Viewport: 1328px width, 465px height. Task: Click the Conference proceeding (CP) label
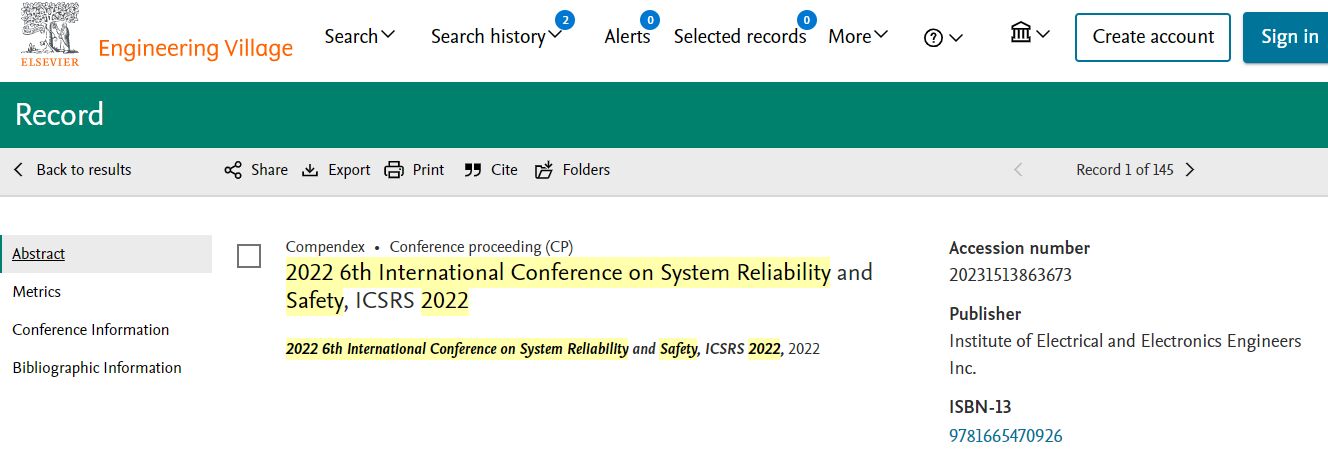click(x=482, y=246)
